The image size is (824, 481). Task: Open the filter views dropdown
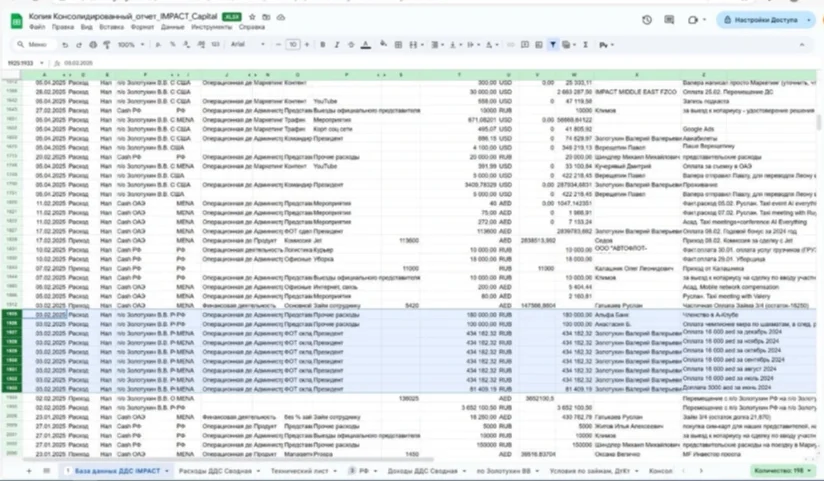point(569,45)
